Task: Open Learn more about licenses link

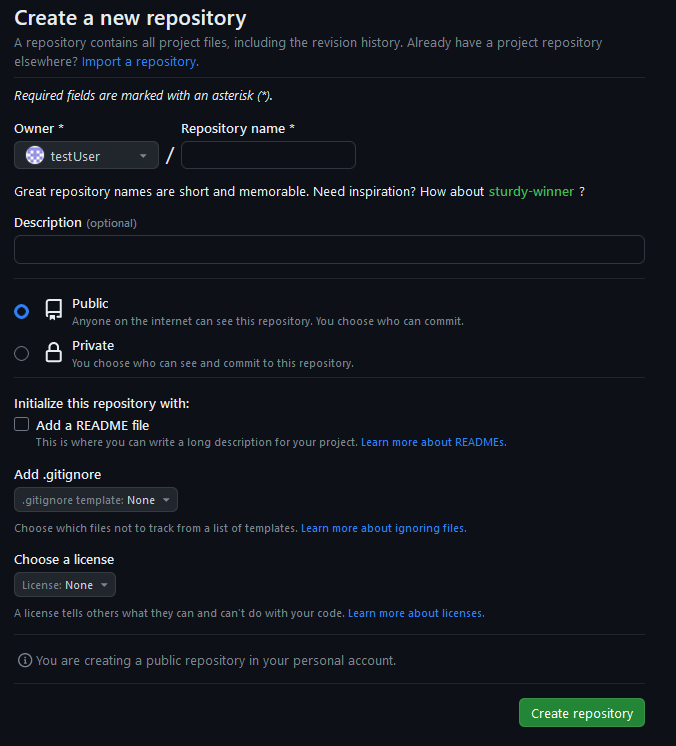Action: 416,613
